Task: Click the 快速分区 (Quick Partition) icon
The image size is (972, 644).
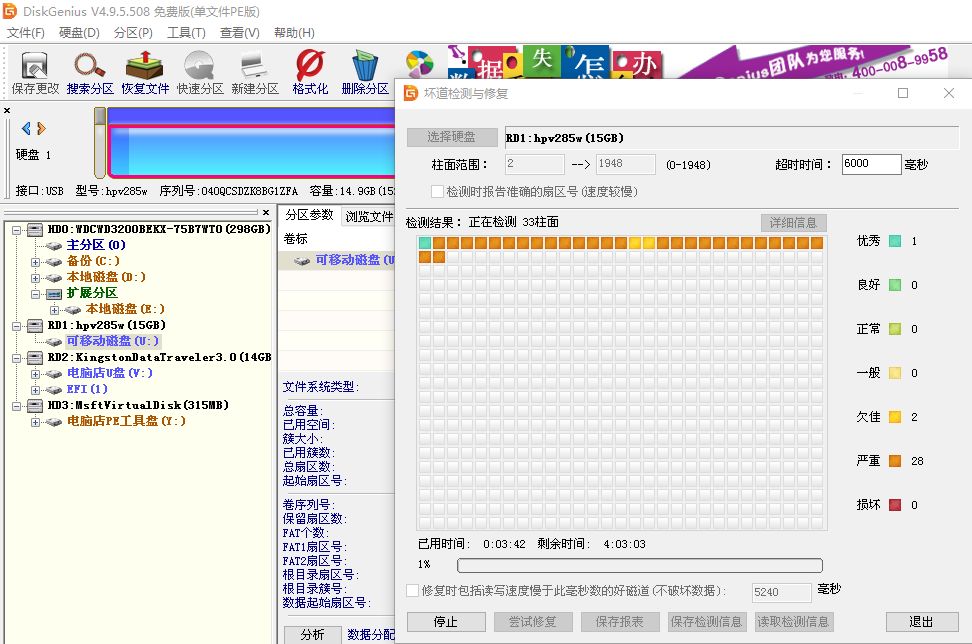Action: click(x=197, y=70)
